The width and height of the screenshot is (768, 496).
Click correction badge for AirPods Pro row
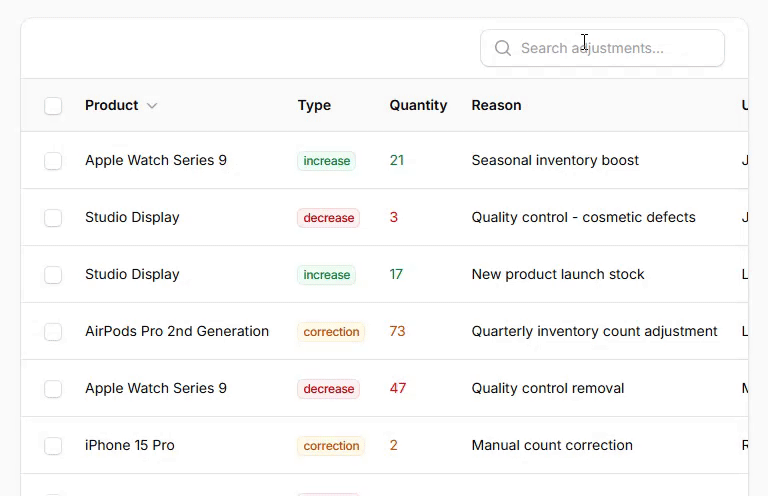click(x=331, y=332)
